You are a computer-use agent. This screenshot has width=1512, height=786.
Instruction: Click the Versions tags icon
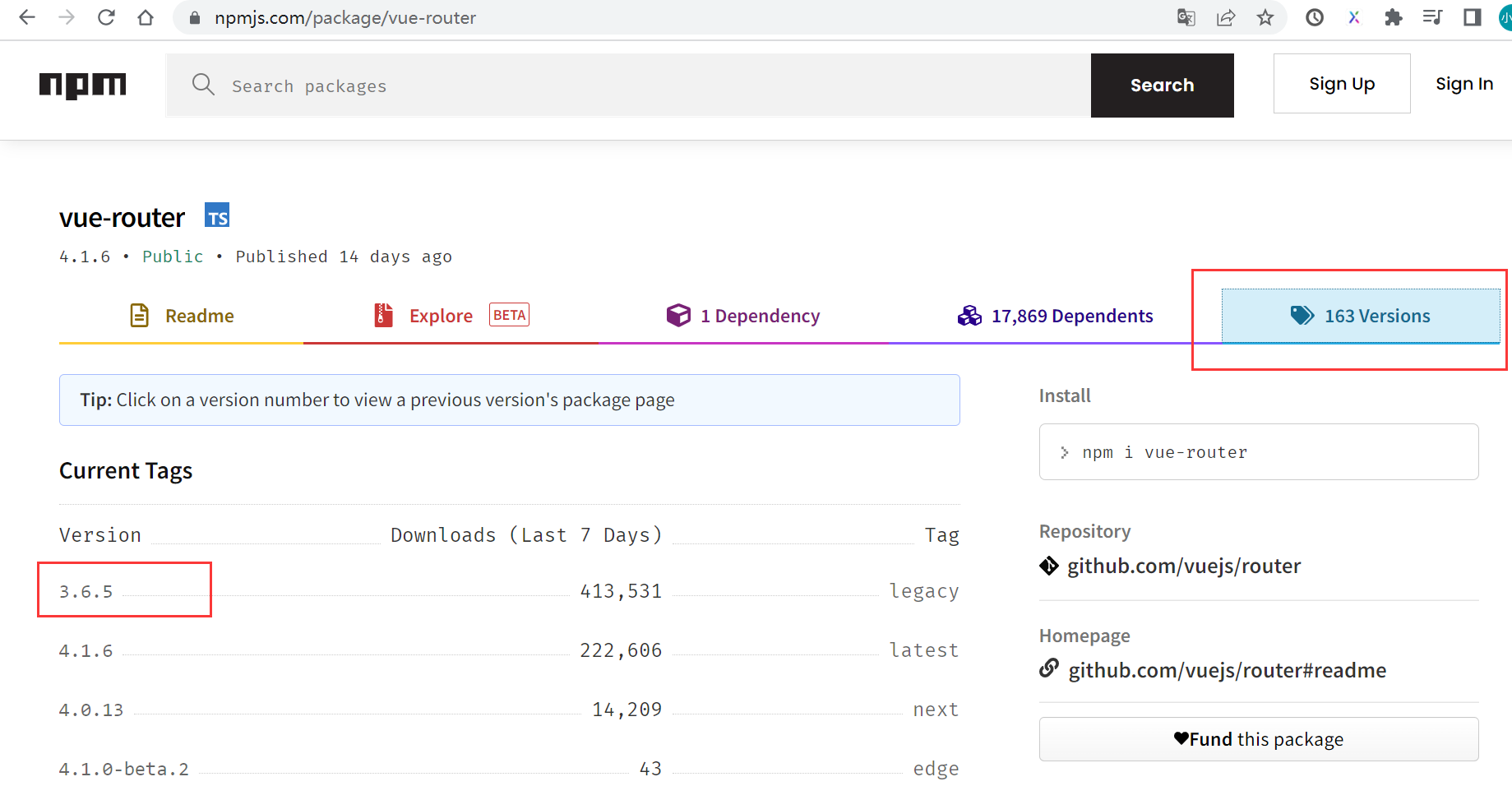1302,315
